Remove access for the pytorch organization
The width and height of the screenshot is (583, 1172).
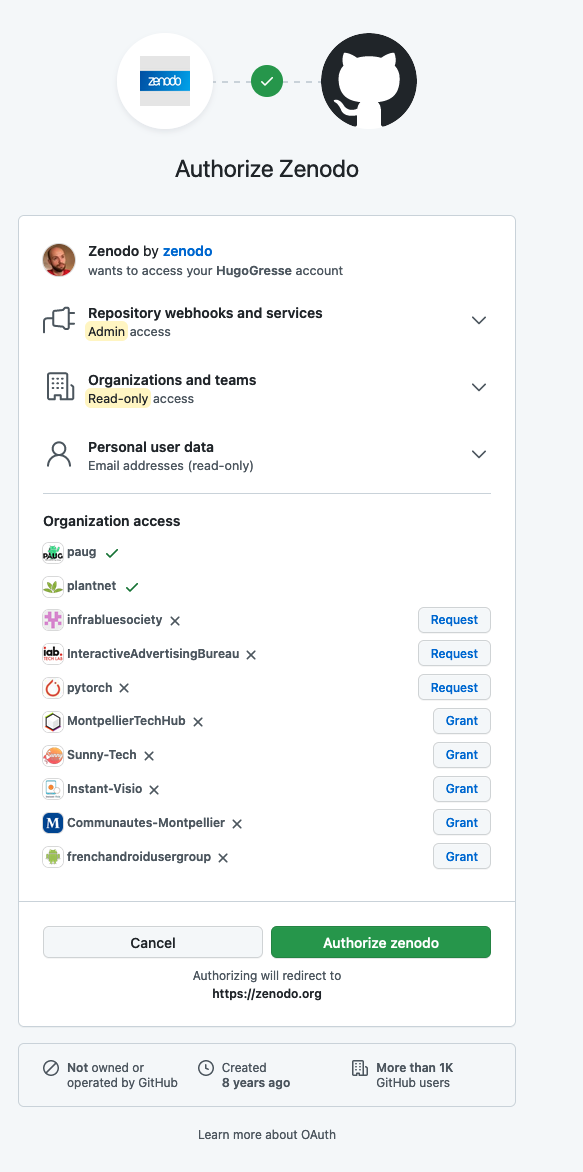[121, 688]
